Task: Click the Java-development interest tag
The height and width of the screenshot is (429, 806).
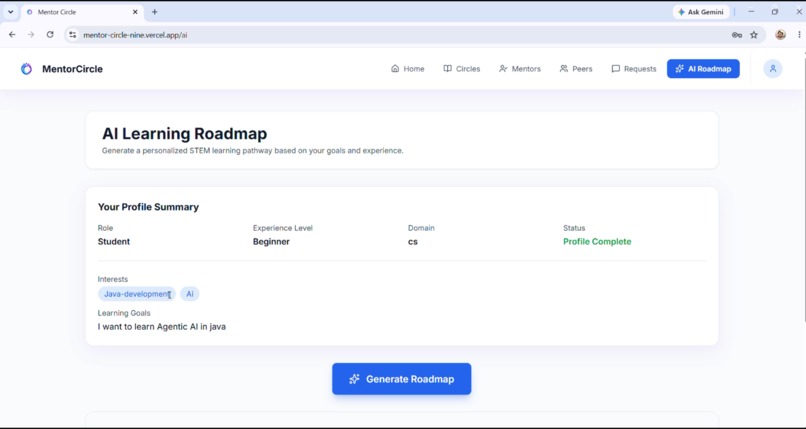Action: [x=137, y=294]
